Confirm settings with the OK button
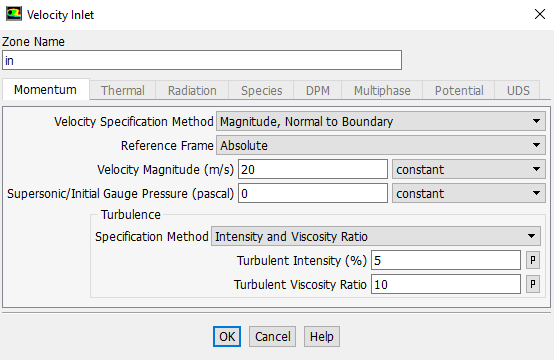 coord(227,336)
